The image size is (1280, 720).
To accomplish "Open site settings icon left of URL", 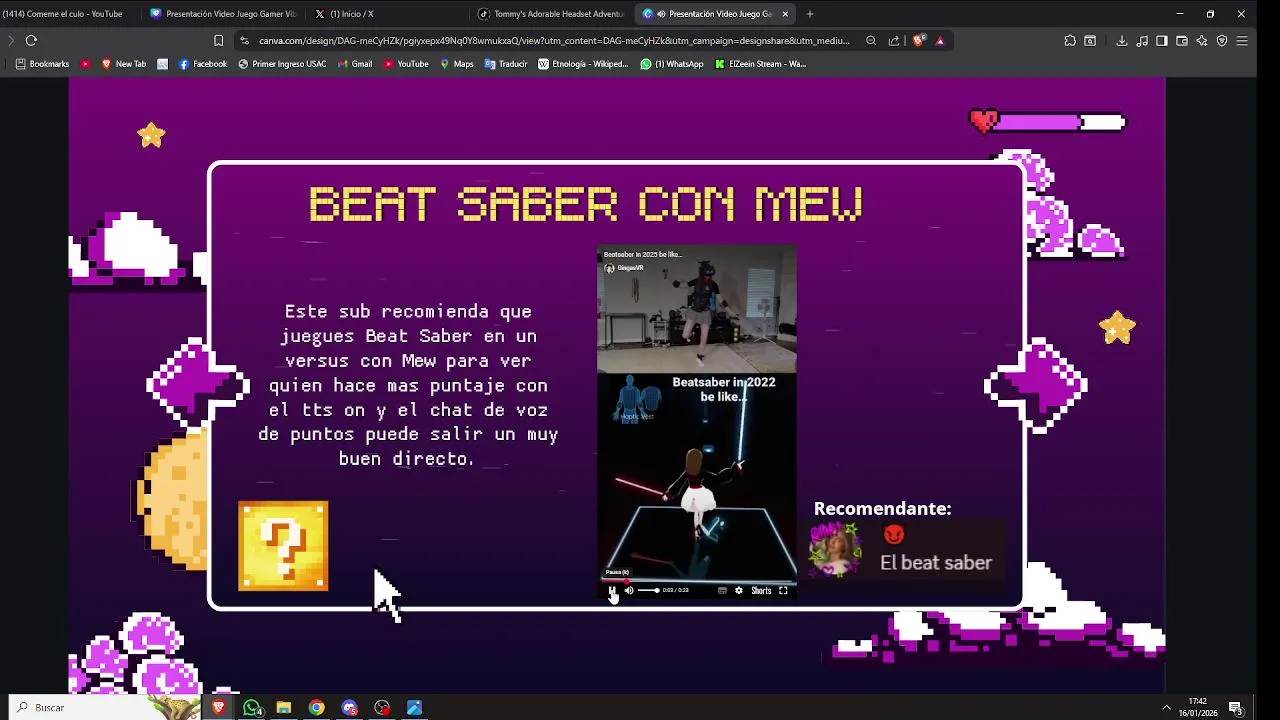I will click(x=244, y=41).
